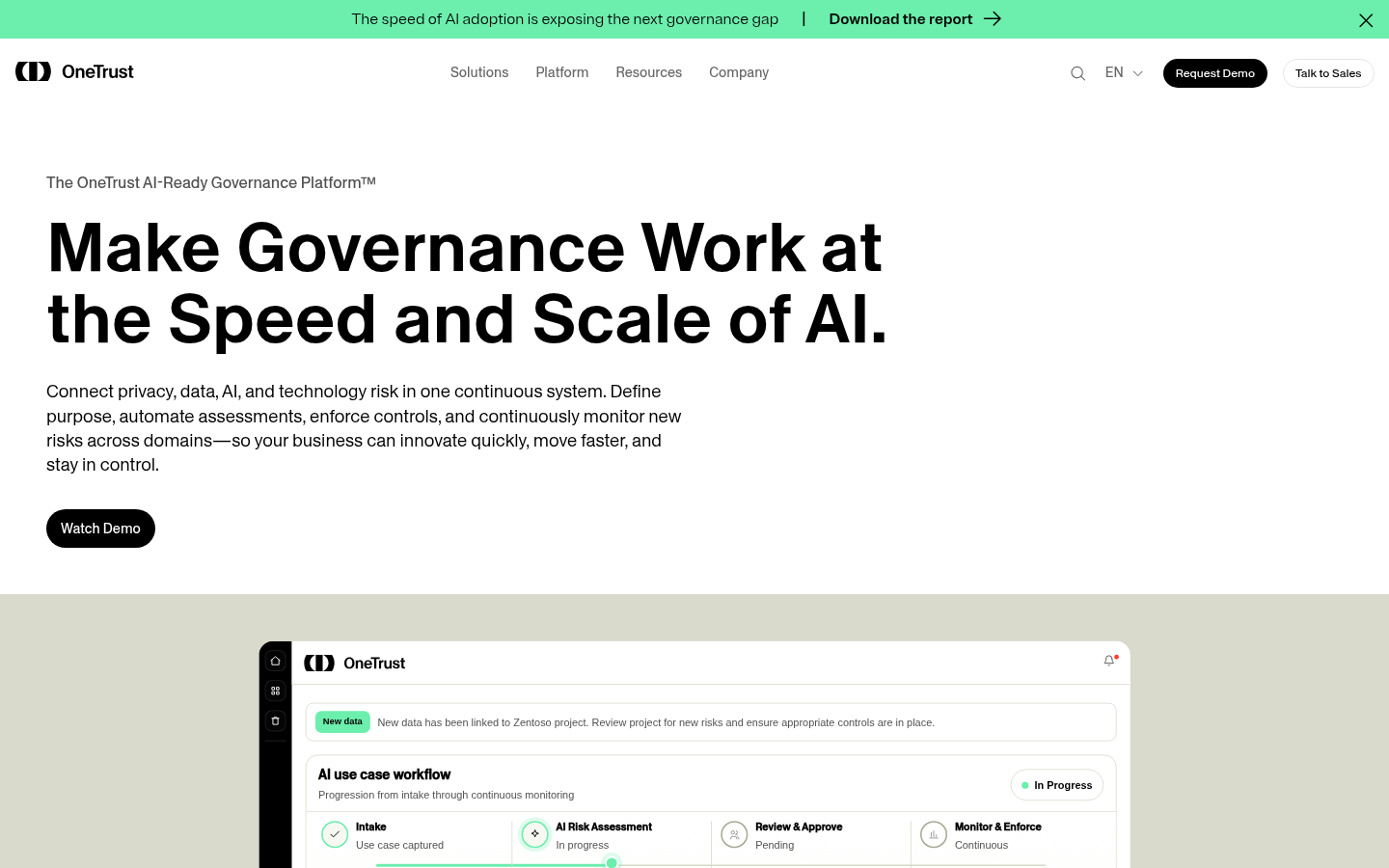
Task: Click the 'Continuous' text under Monitor & Enforce
Action: (x=981, y=845)
